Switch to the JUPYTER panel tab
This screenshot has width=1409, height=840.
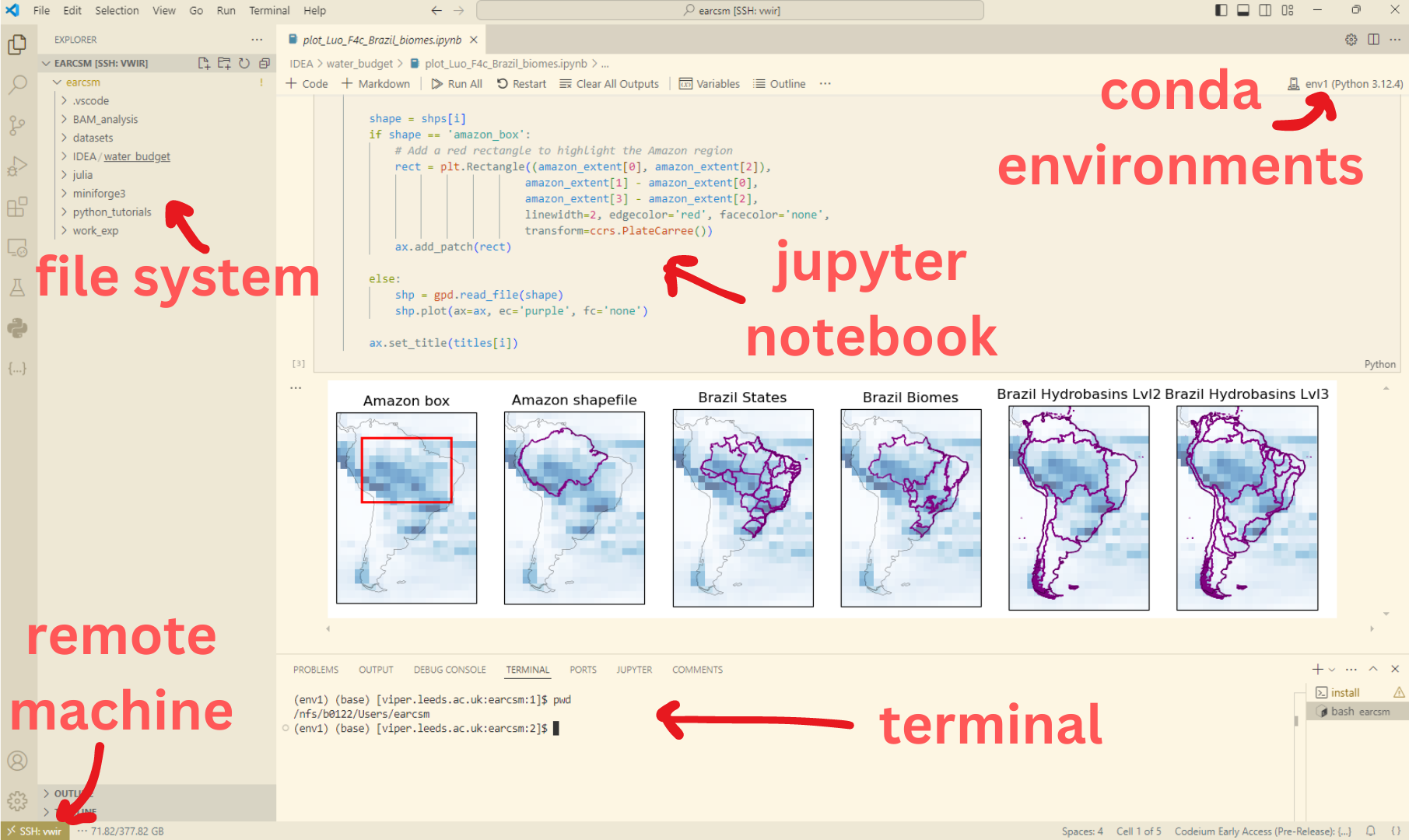click(634, 670)
